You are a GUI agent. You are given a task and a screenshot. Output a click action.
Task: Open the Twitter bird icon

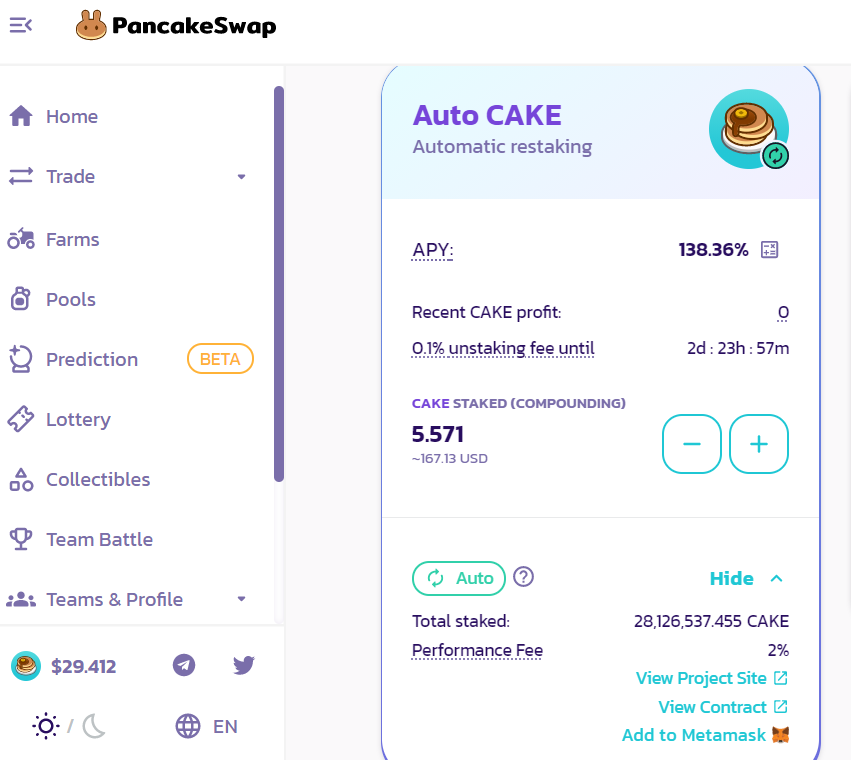[244, 665]
